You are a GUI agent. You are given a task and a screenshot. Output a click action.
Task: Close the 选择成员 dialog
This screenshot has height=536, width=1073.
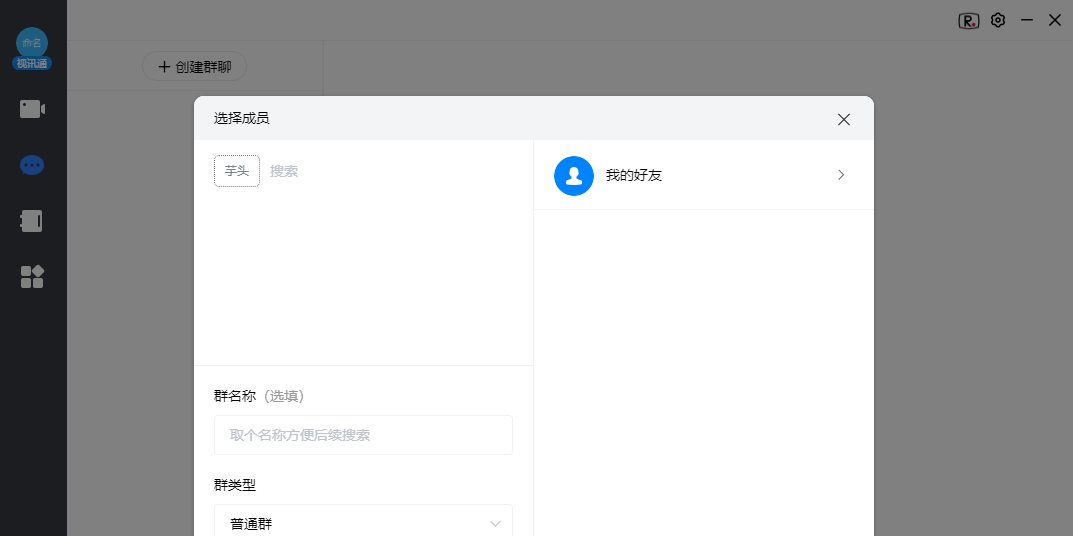tap(844, 119)
